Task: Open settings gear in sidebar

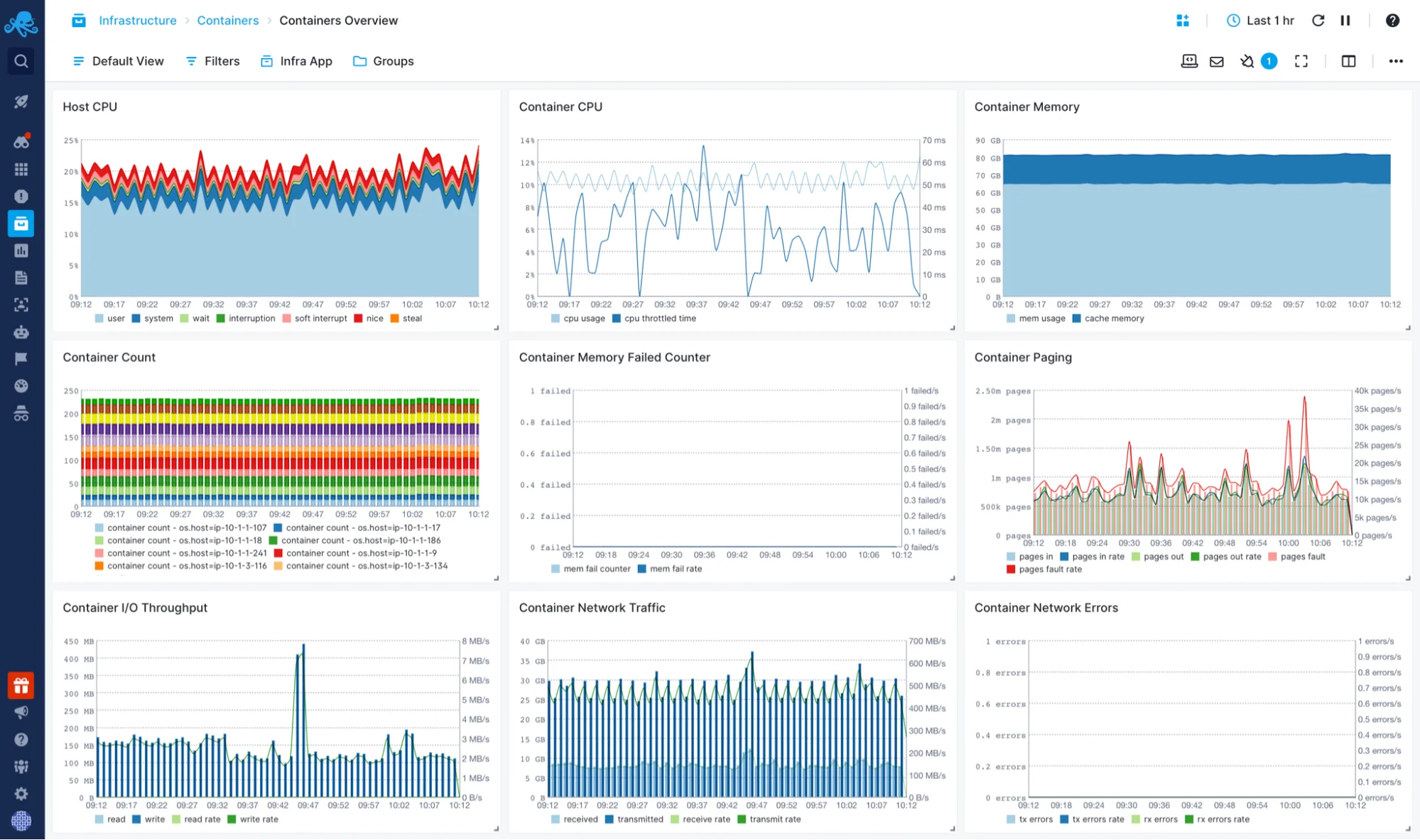Action: (x=21, y=794)
